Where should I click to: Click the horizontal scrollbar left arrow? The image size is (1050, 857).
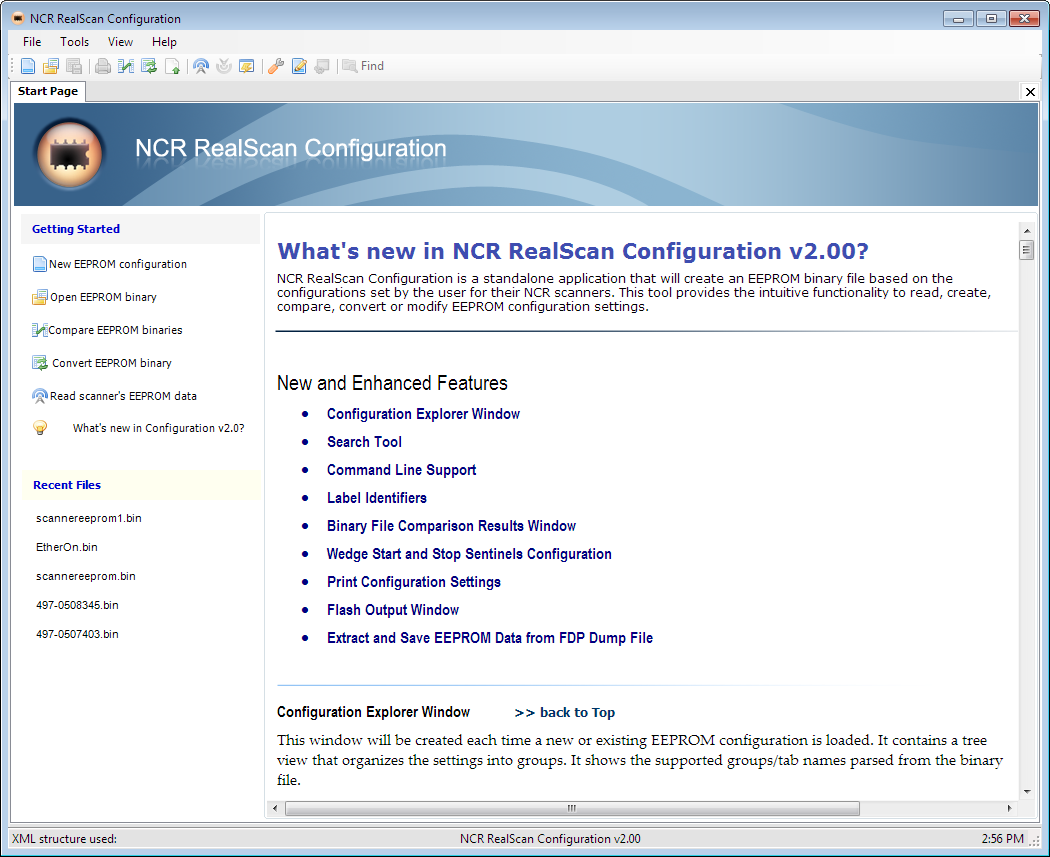(275, 808)
